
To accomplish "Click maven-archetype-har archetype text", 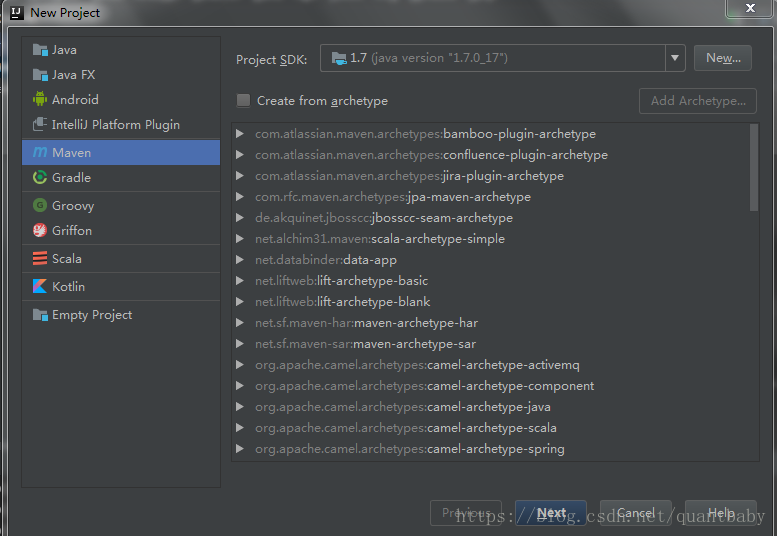I will (x=416, y=322).
